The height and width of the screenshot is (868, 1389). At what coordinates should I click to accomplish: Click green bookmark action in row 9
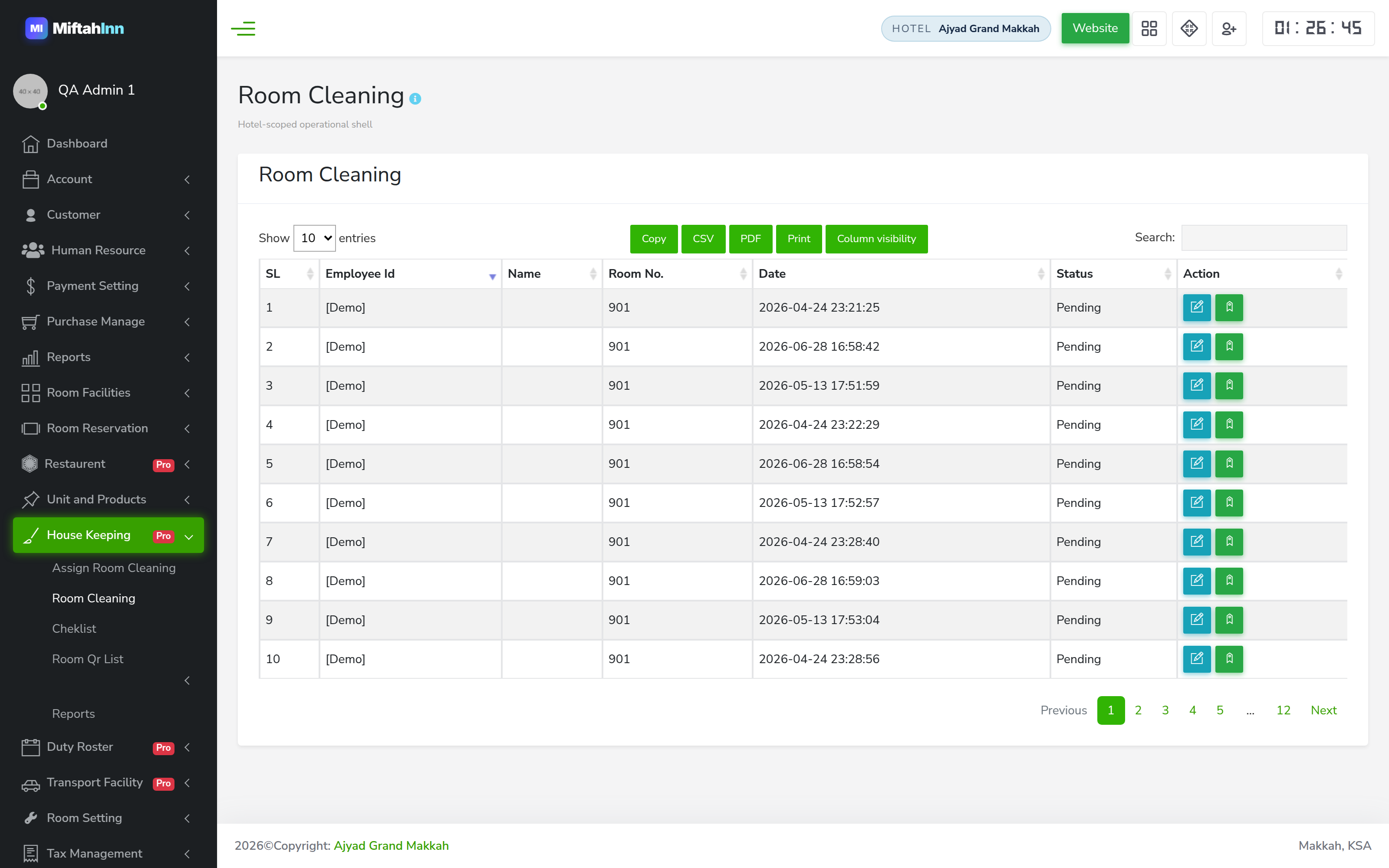(1229, 619)
